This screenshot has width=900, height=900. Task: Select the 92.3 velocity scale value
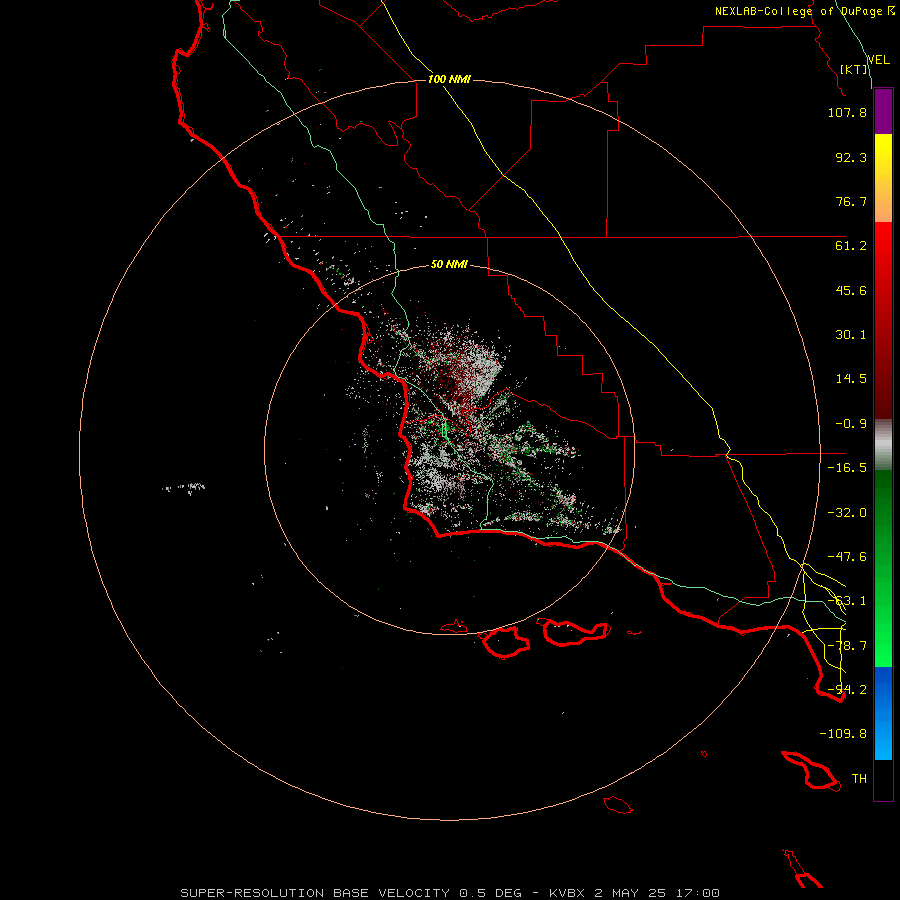851,157
